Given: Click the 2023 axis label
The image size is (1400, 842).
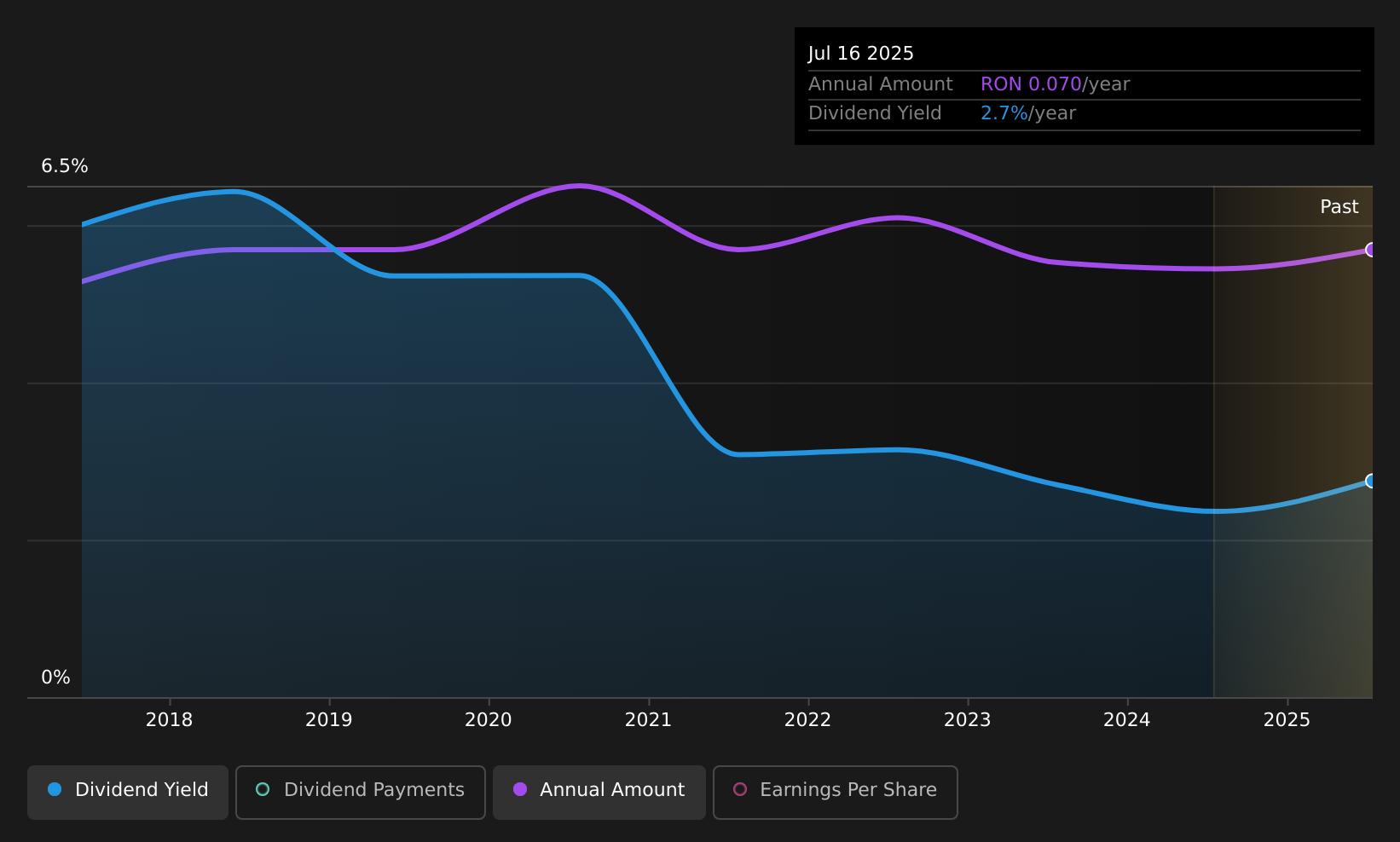Looking at the screenshot, I should pyautogui.click(x=968, y=720).
